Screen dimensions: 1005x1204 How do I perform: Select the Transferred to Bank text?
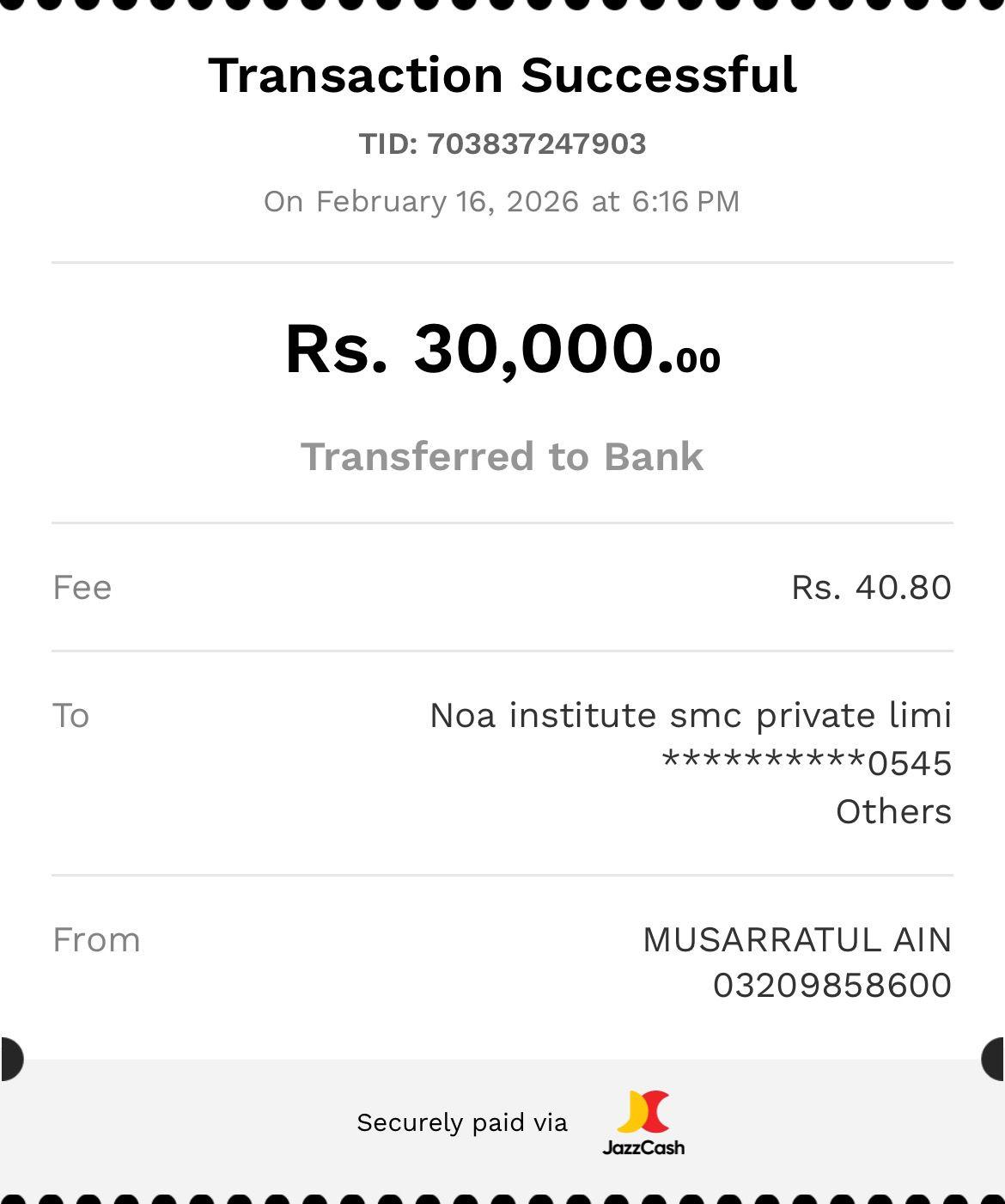tap(502, 456)
